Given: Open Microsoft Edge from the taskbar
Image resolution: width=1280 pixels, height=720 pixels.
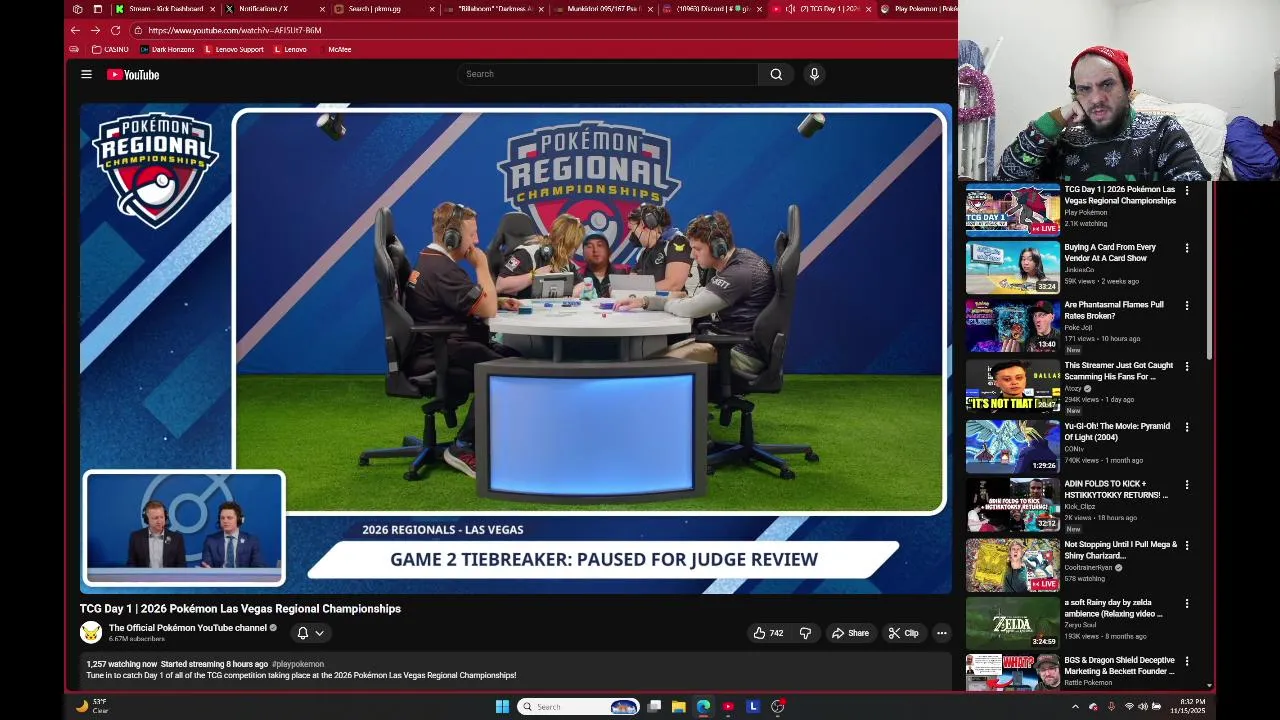Looking at the screenshot, I should 703,707.
